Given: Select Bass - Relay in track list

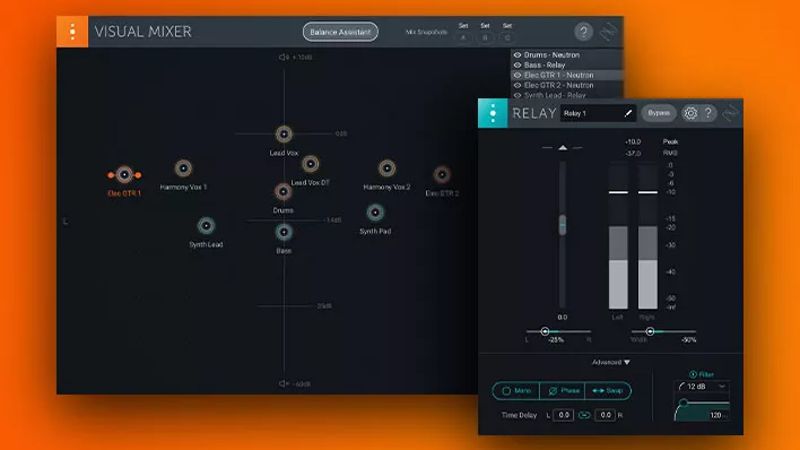Looking at the screenshot, I should pyautogui.click(x=567, y=65).
